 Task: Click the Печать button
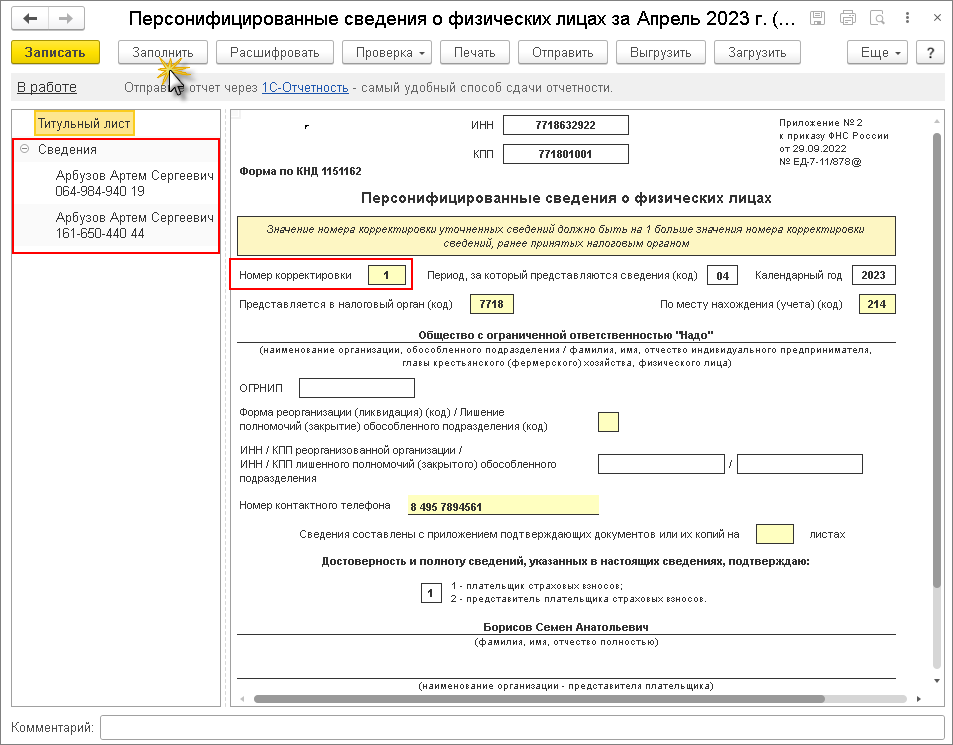click(475, 53)
